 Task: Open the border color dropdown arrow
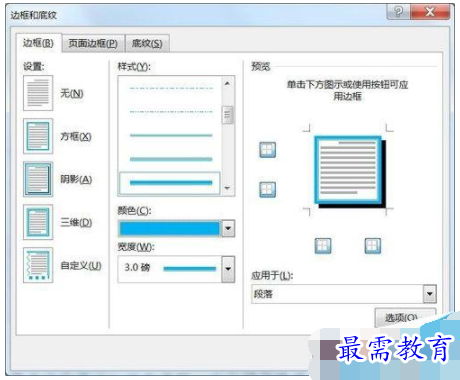(228, 228)
